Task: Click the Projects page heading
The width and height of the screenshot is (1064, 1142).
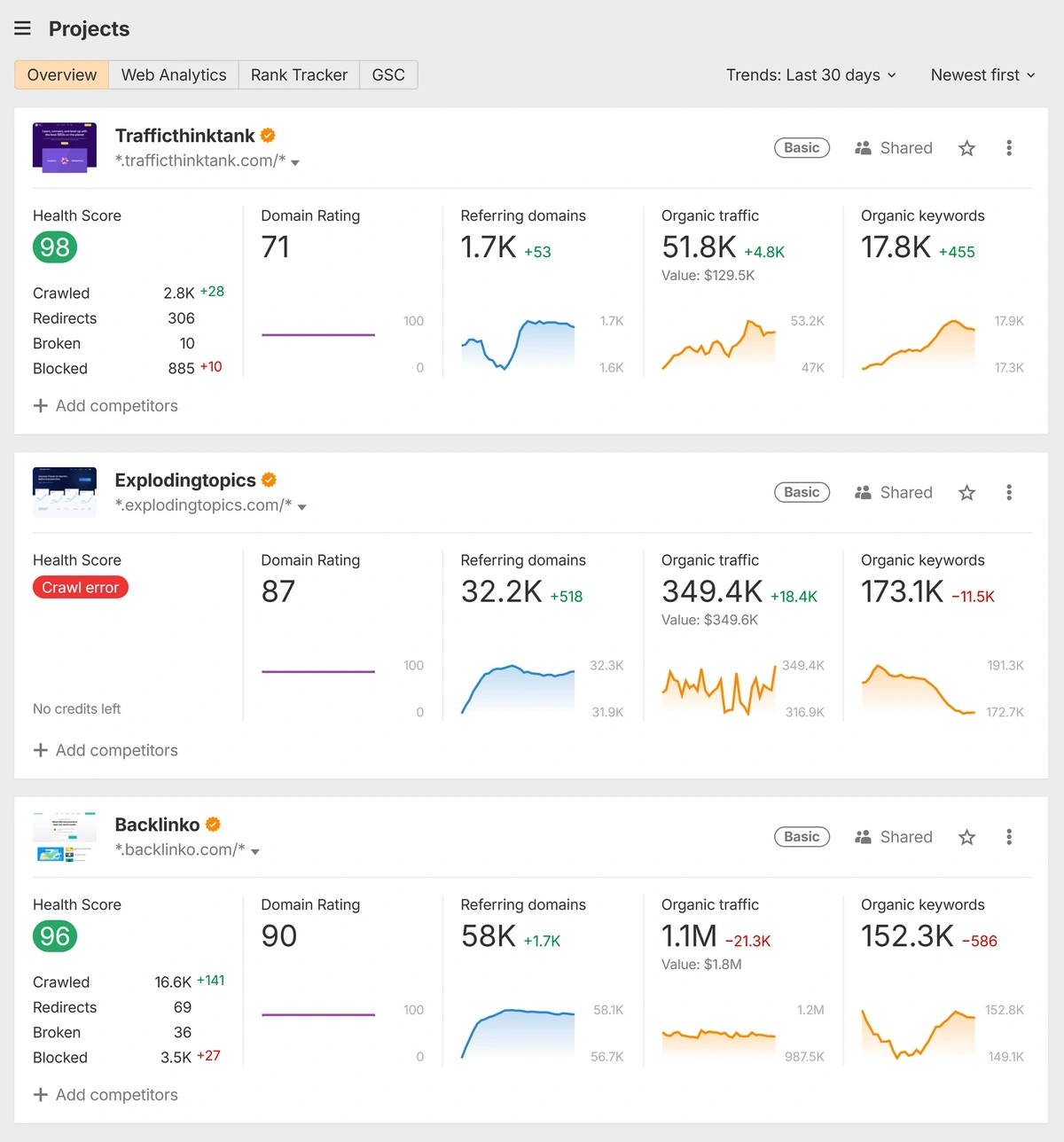Action: [89, 28]
